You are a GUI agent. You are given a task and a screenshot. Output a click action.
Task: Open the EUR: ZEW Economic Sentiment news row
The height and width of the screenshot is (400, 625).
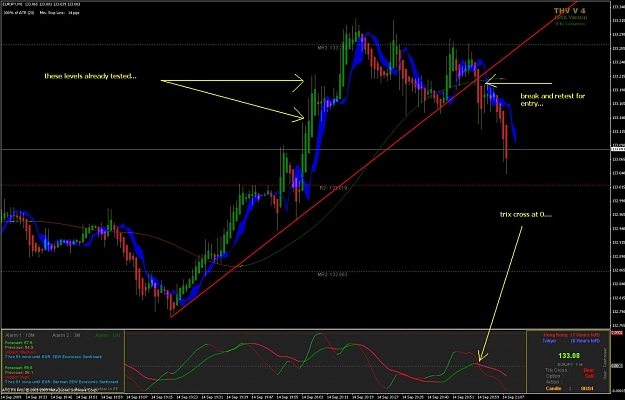[53, 357]
